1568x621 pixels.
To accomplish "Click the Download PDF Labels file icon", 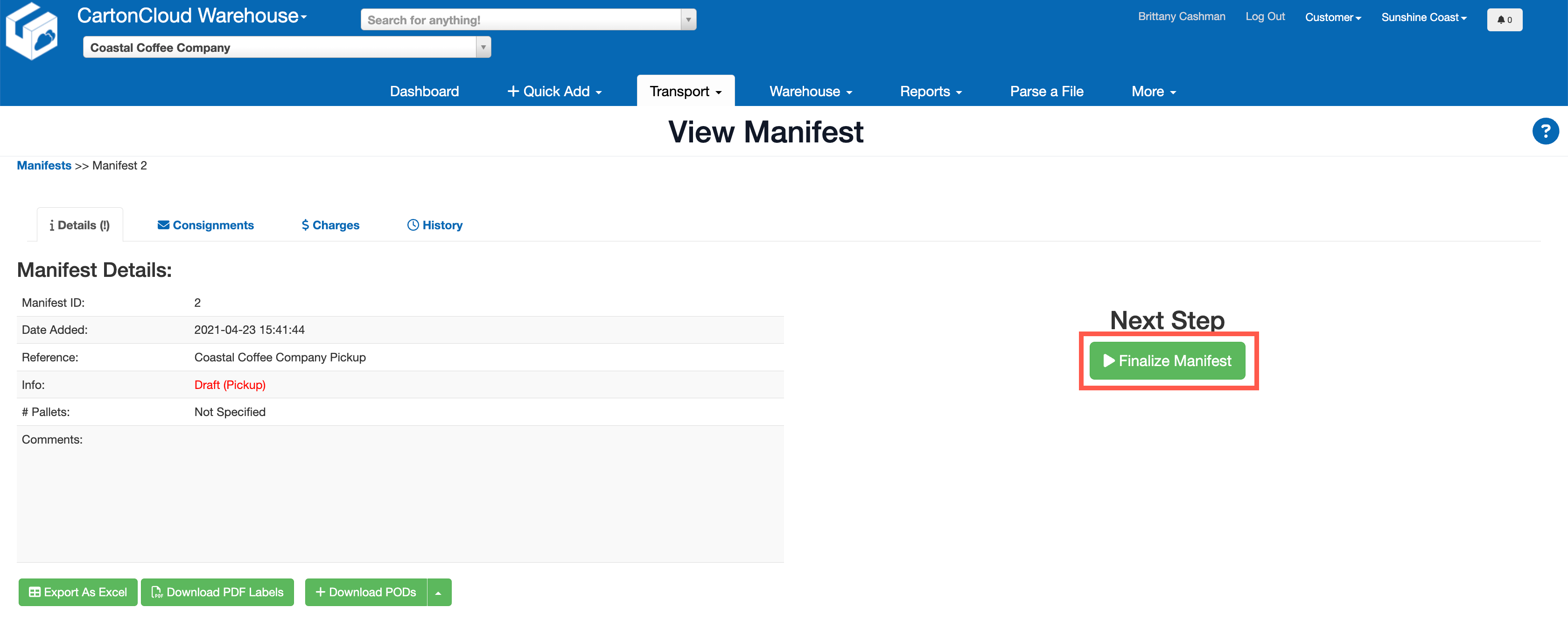I will click(157, 592).
